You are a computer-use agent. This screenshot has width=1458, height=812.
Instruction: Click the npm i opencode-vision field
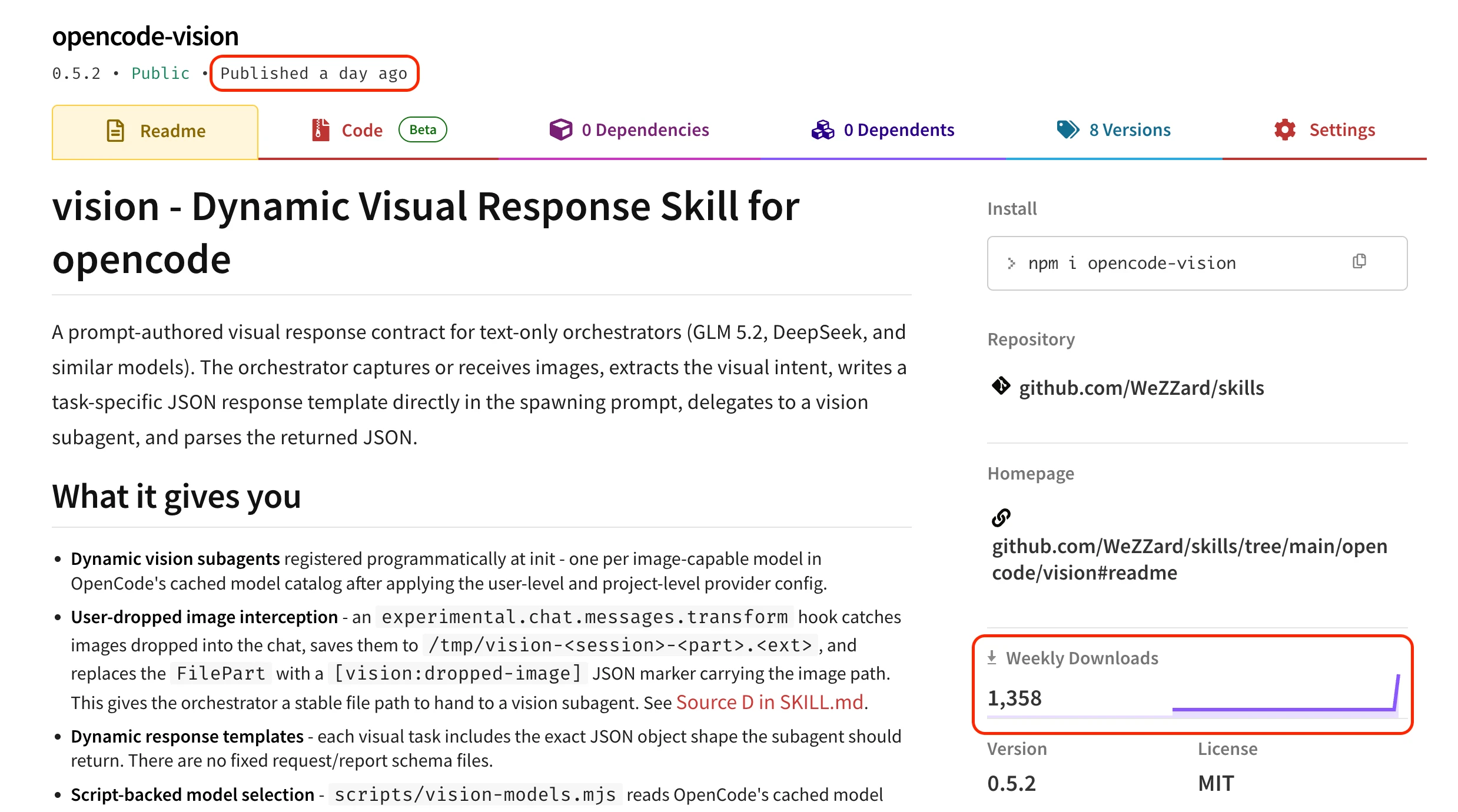pyautogui.click(x=1197, y=263)
